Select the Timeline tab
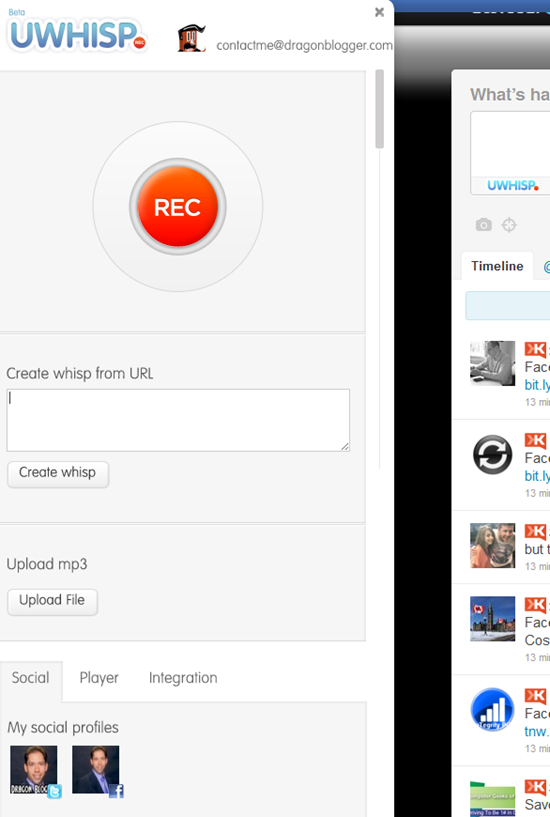Image resolution: width=550 pixels, height=817 pixels. (x=497, y=266)
